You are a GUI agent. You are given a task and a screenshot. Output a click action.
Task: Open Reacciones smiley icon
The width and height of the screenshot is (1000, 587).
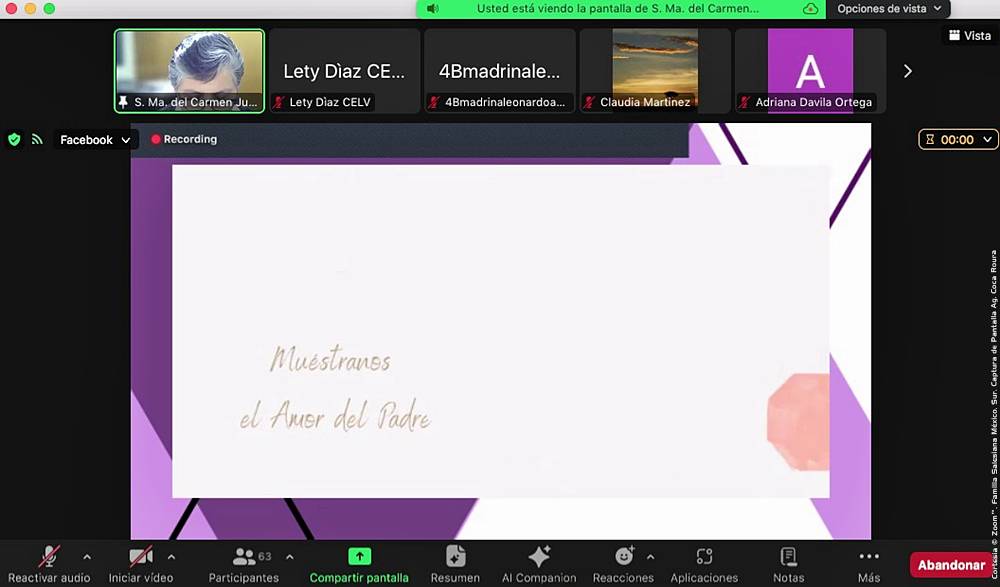tap(624, 556)
